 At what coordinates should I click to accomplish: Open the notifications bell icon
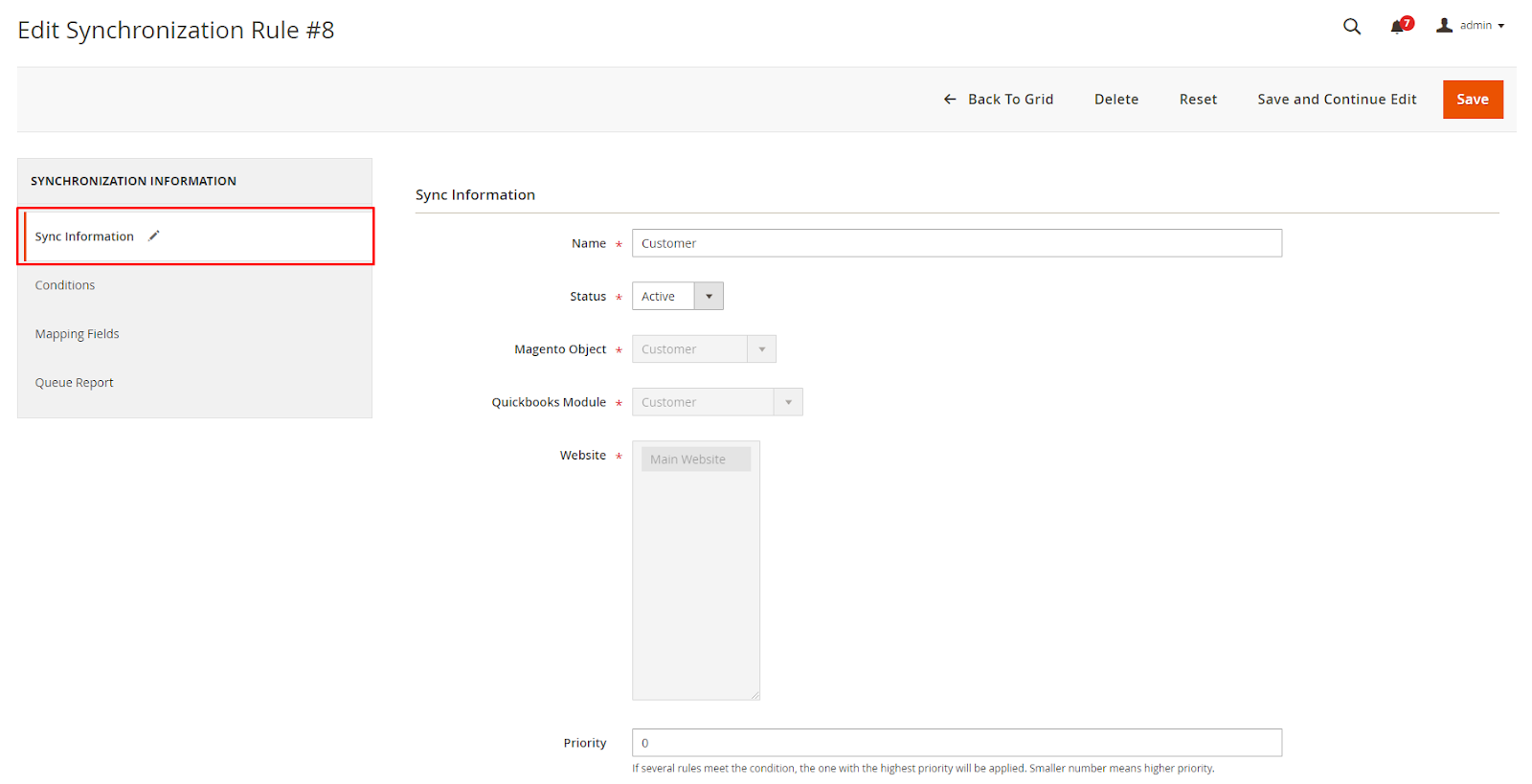pos(1398,26)
